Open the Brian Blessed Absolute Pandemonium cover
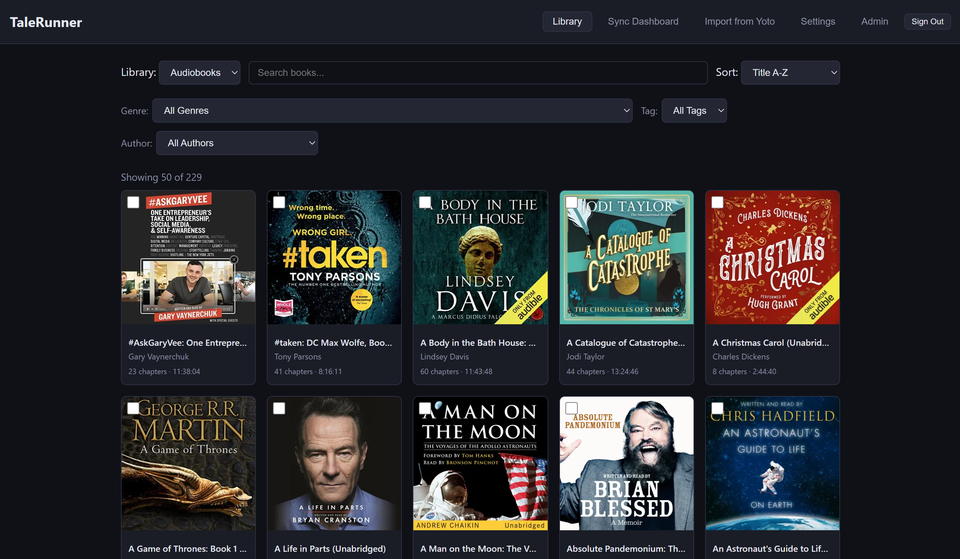 [626, 463]
